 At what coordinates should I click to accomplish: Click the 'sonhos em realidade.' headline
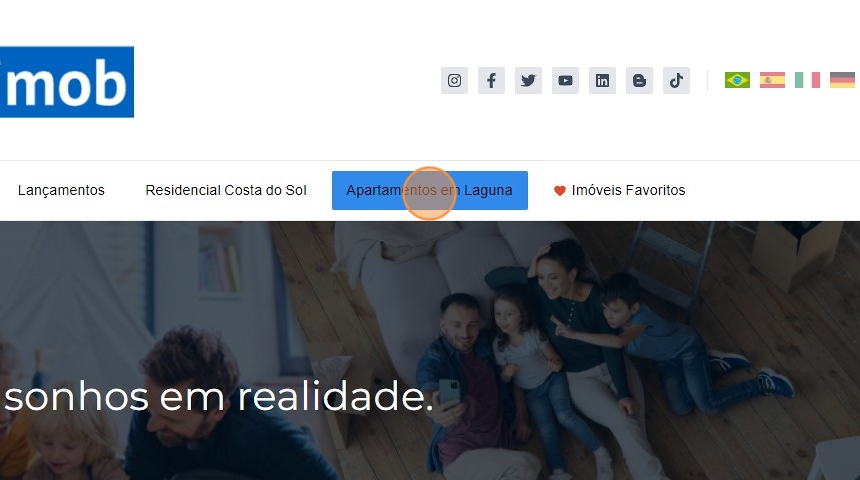[x=218, y=397]
